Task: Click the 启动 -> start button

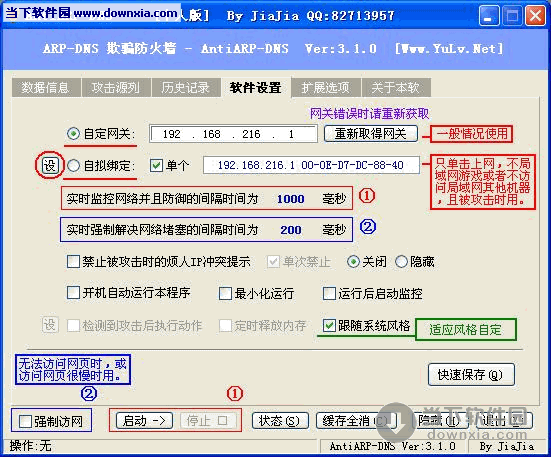Action: click(x=144, y=420)
